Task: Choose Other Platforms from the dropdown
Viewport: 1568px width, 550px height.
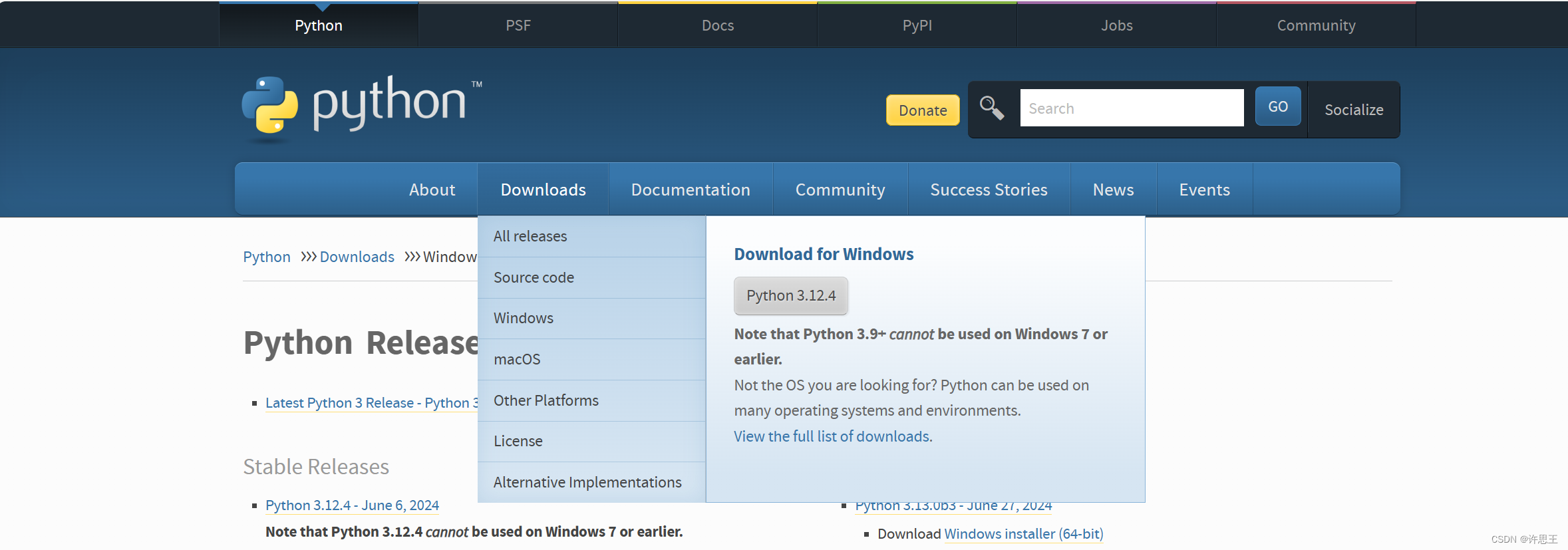Action: tap(591, 400)
